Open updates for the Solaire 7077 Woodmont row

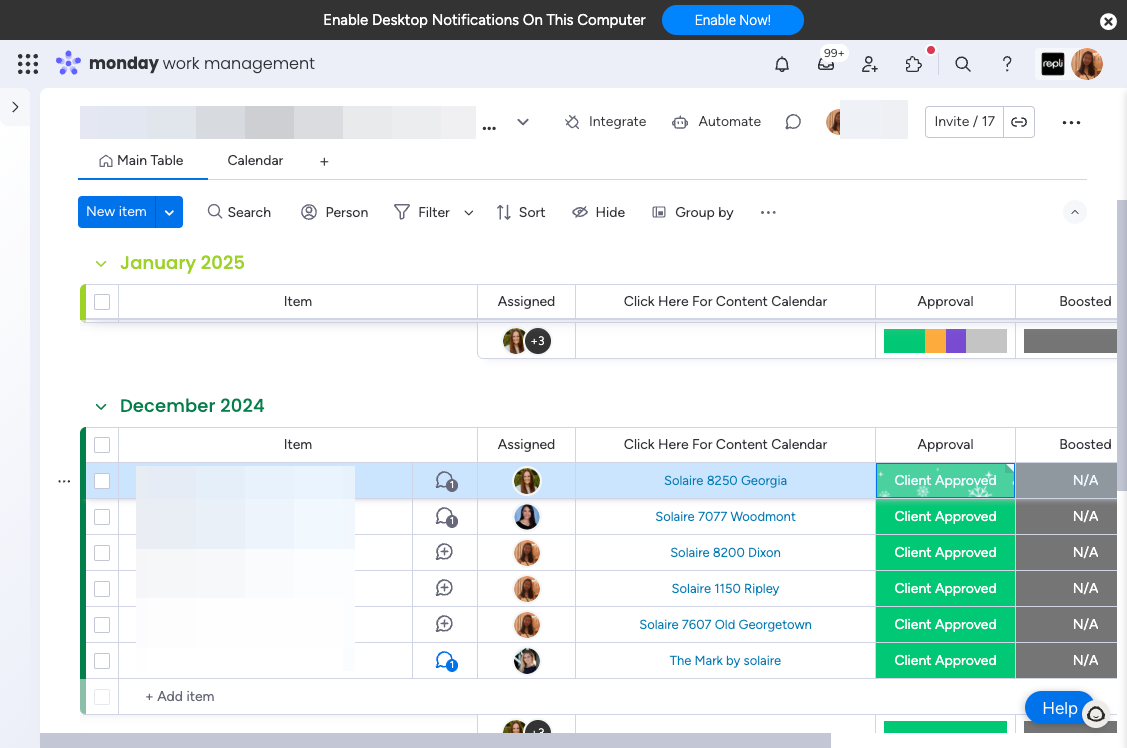(446, 517)
